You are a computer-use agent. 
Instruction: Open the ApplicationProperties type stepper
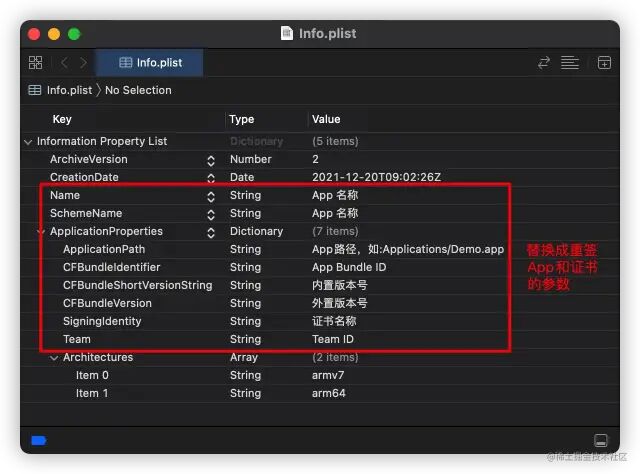point(211,233)
